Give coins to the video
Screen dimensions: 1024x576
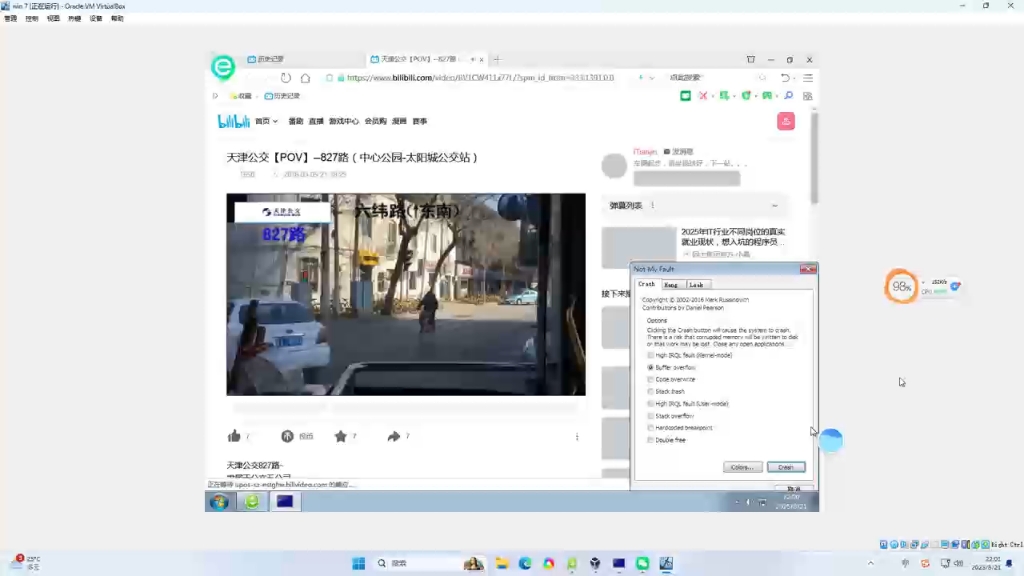tap(287, 436)
